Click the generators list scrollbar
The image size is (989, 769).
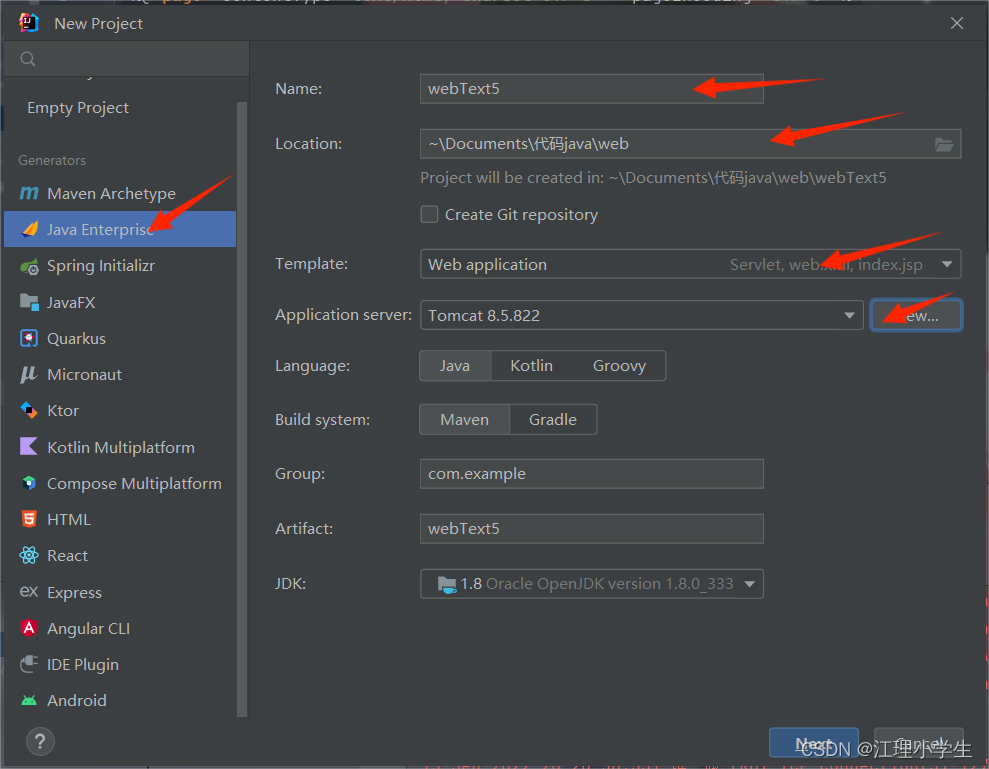242,409
